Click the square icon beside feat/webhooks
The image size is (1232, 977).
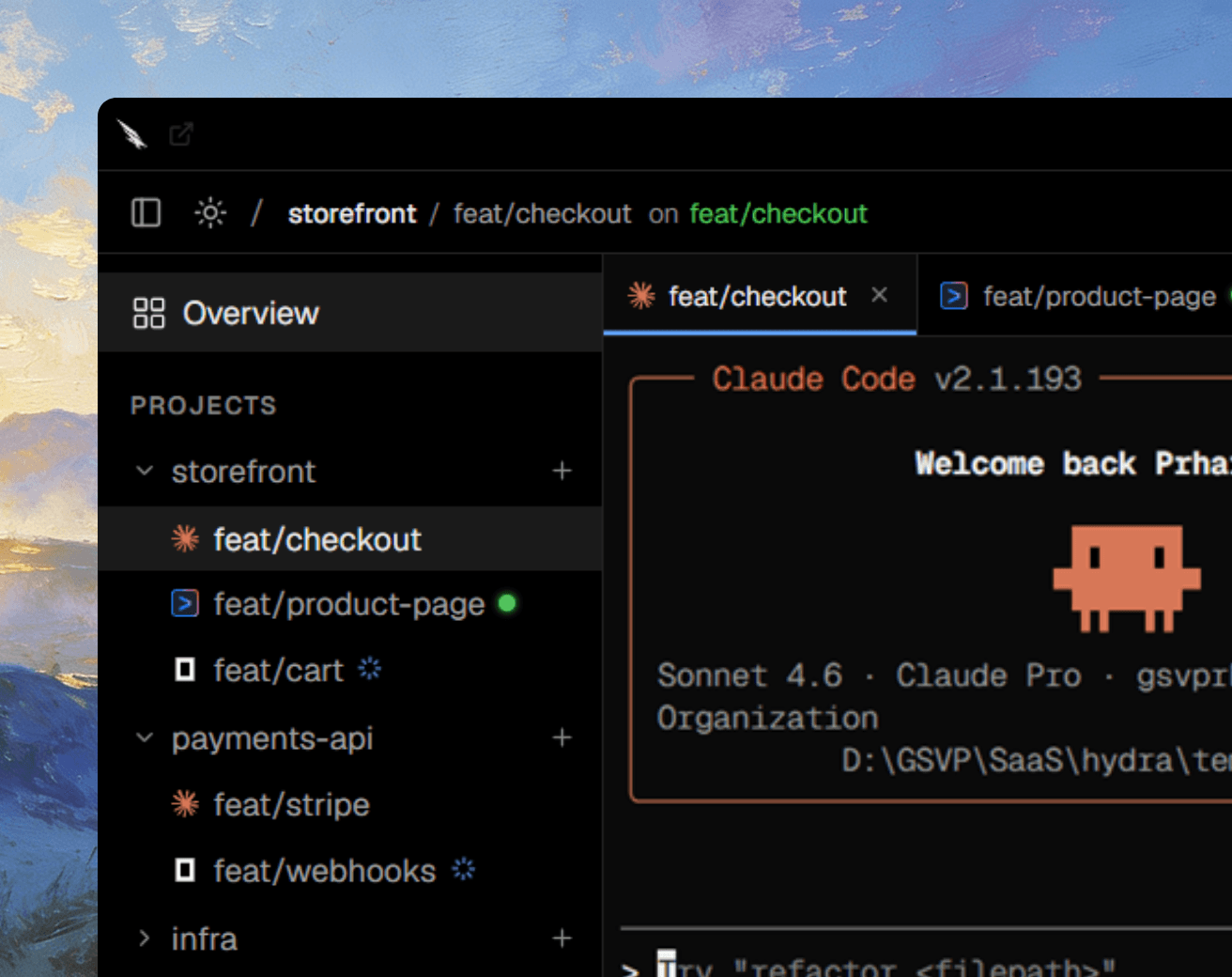(185, 871)
